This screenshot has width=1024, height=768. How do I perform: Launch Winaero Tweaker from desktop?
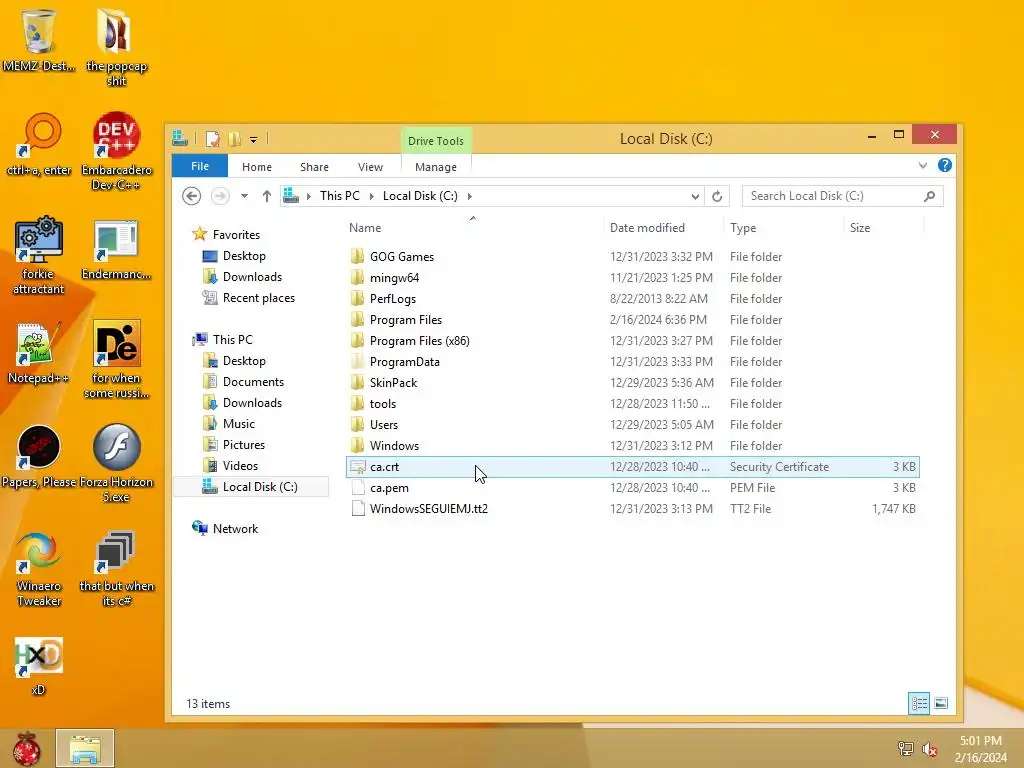click(39, 568)
